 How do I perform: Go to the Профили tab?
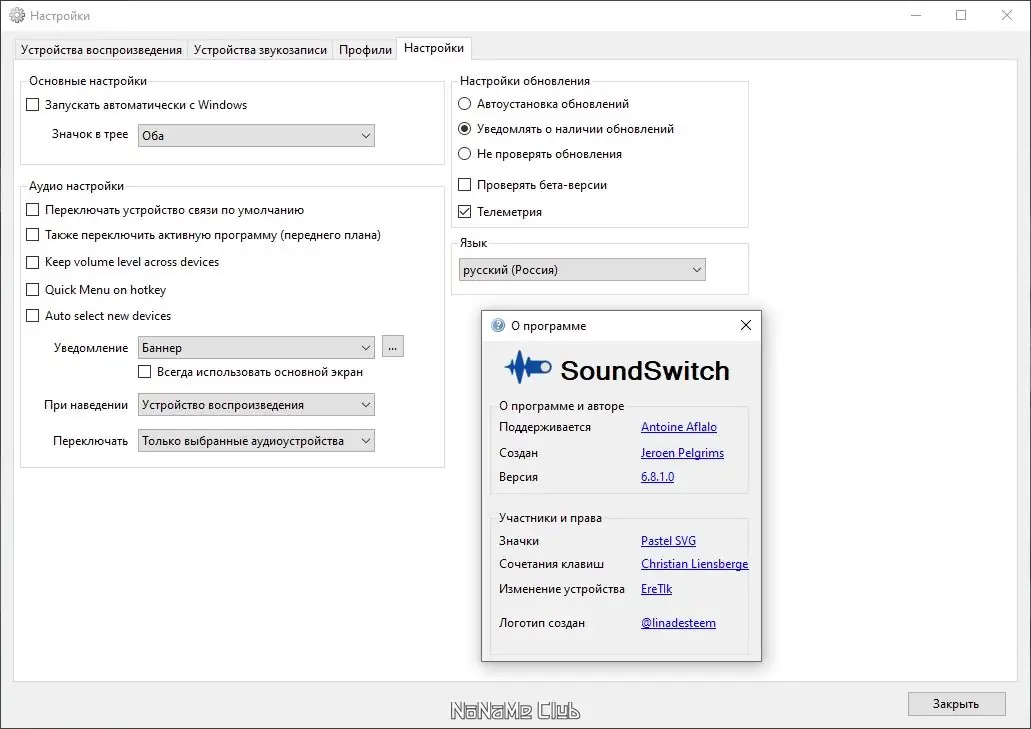(x=365, y=50)
